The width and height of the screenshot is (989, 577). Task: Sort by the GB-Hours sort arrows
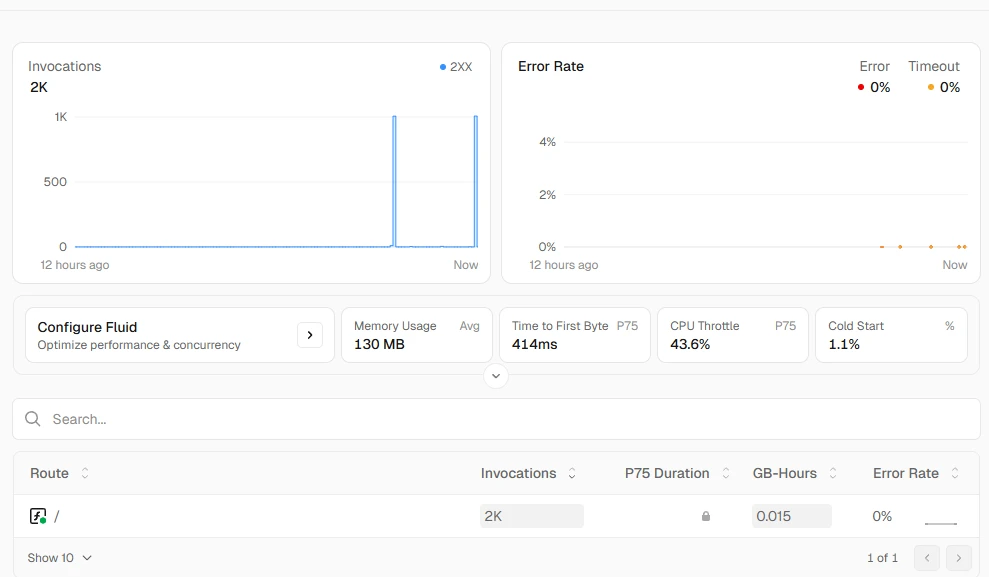tap(833, 473)
